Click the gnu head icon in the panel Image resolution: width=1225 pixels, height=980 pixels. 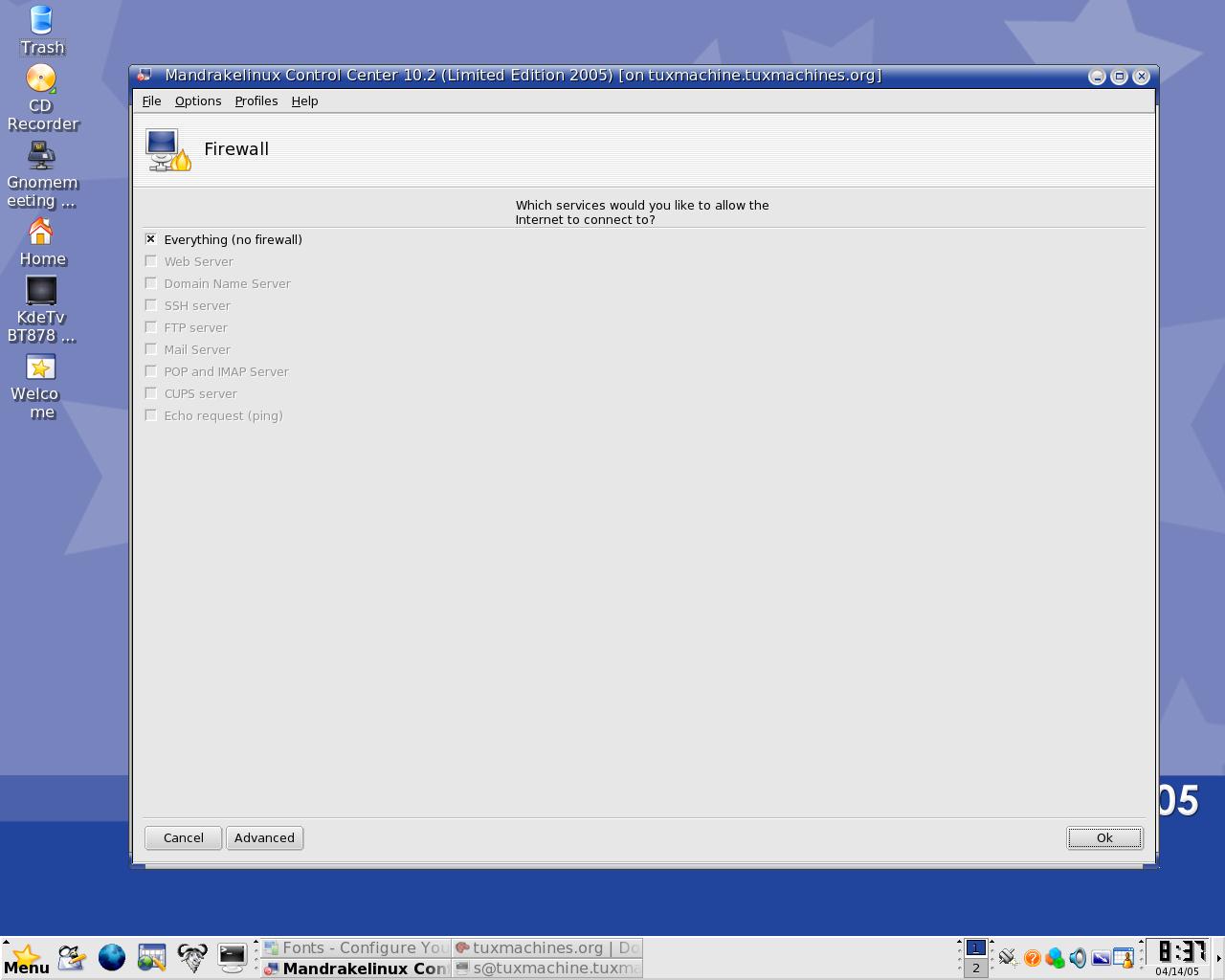(192, 957)
